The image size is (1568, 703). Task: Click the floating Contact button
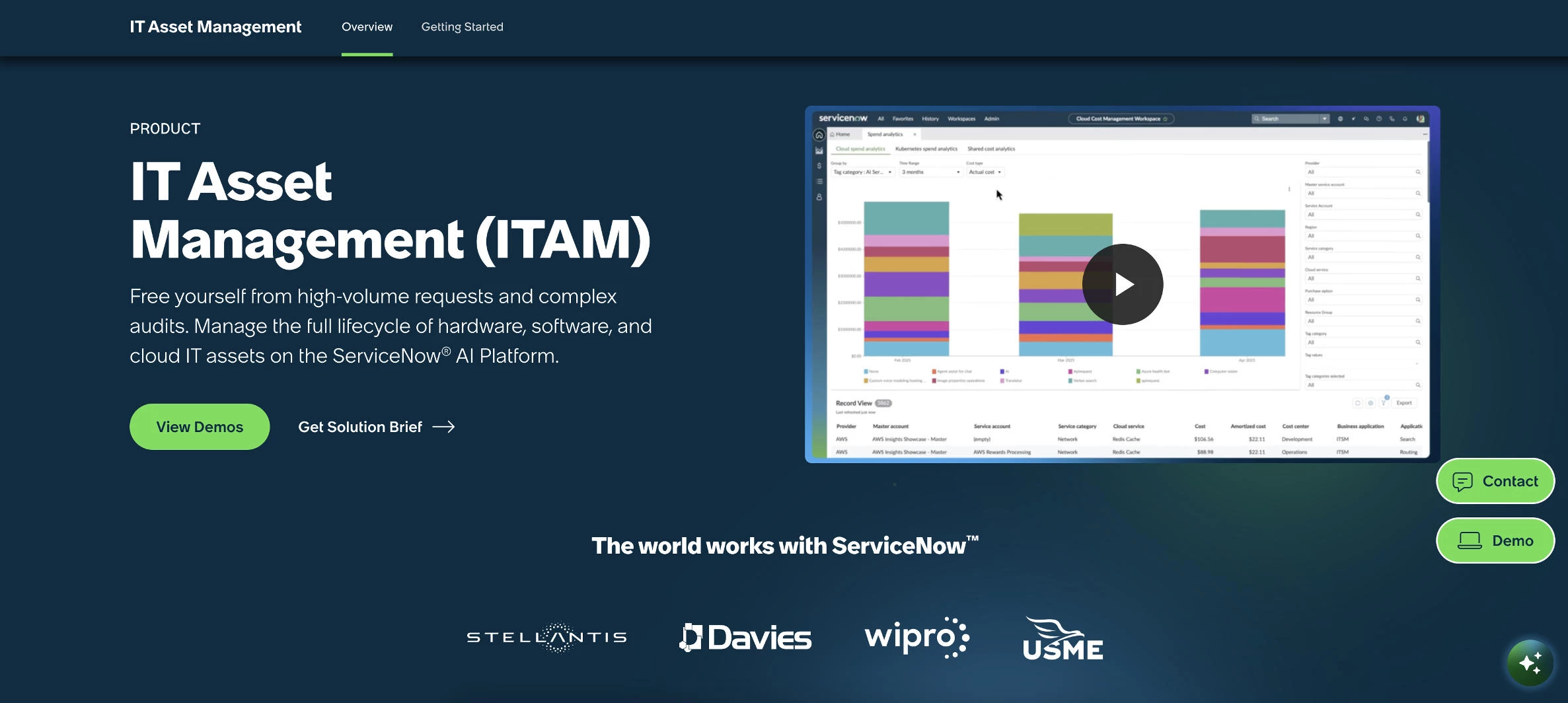click(x=1495, y=481)
